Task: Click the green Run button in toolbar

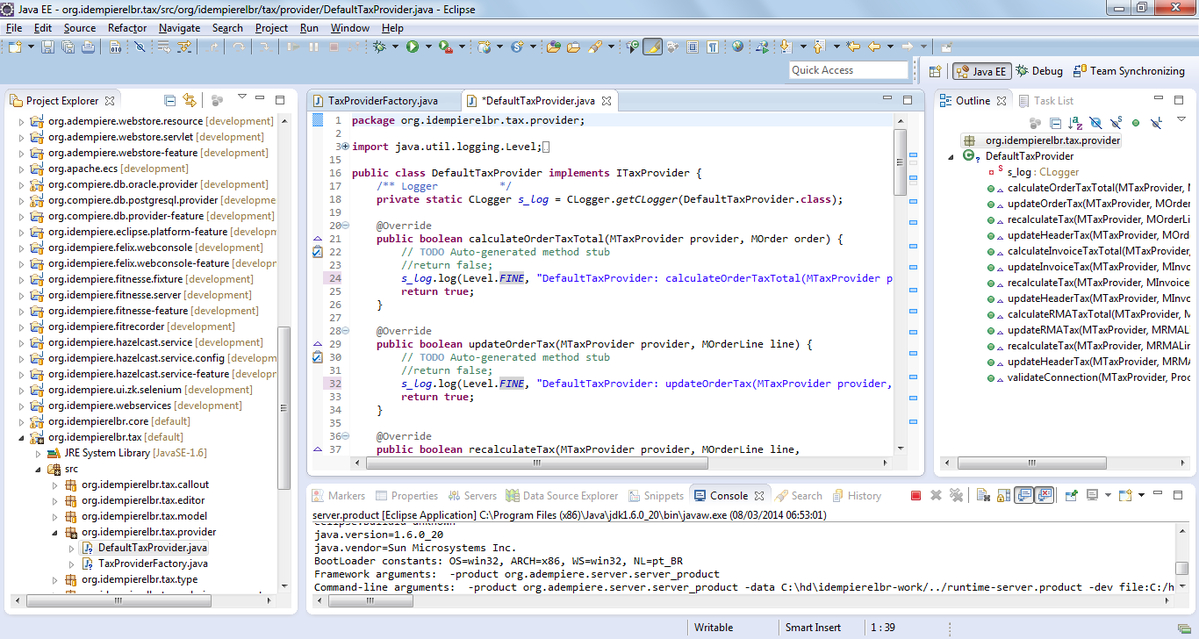Action: coord(411,47)
